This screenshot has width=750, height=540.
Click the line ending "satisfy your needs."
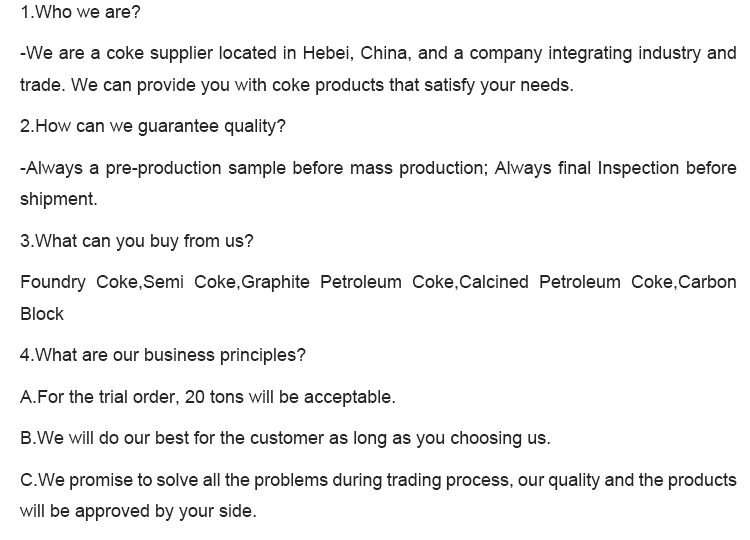click(297, 85)
